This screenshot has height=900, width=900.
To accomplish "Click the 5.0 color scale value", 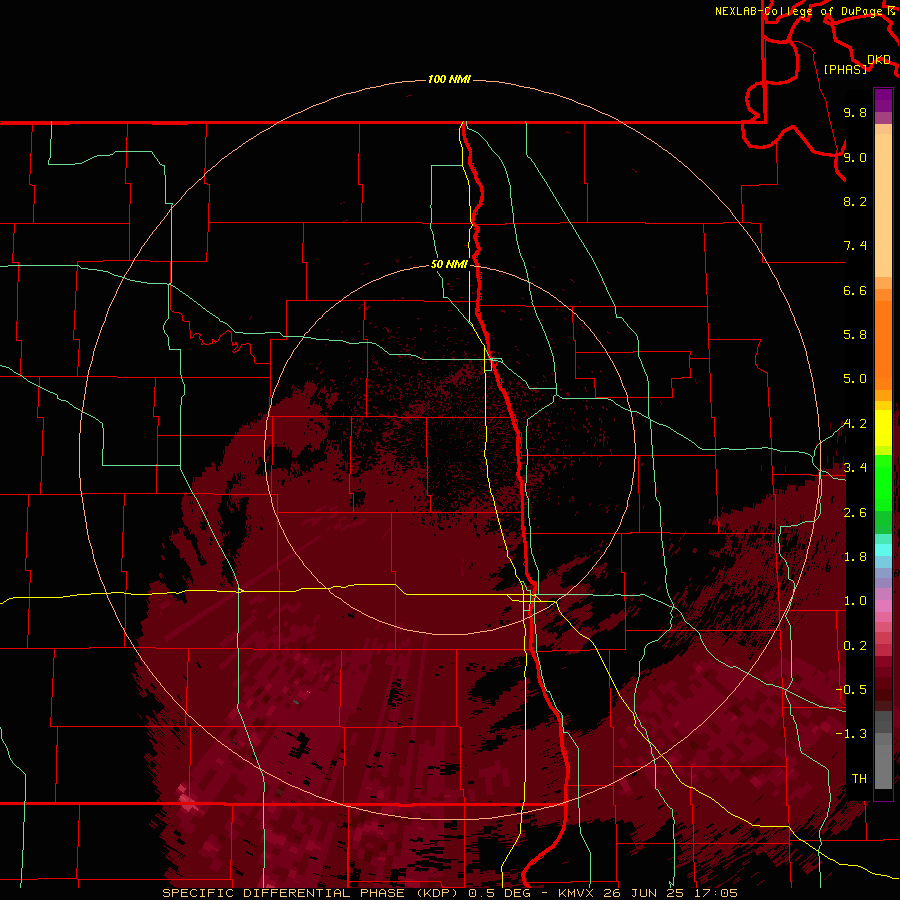I will click(855, 379).
